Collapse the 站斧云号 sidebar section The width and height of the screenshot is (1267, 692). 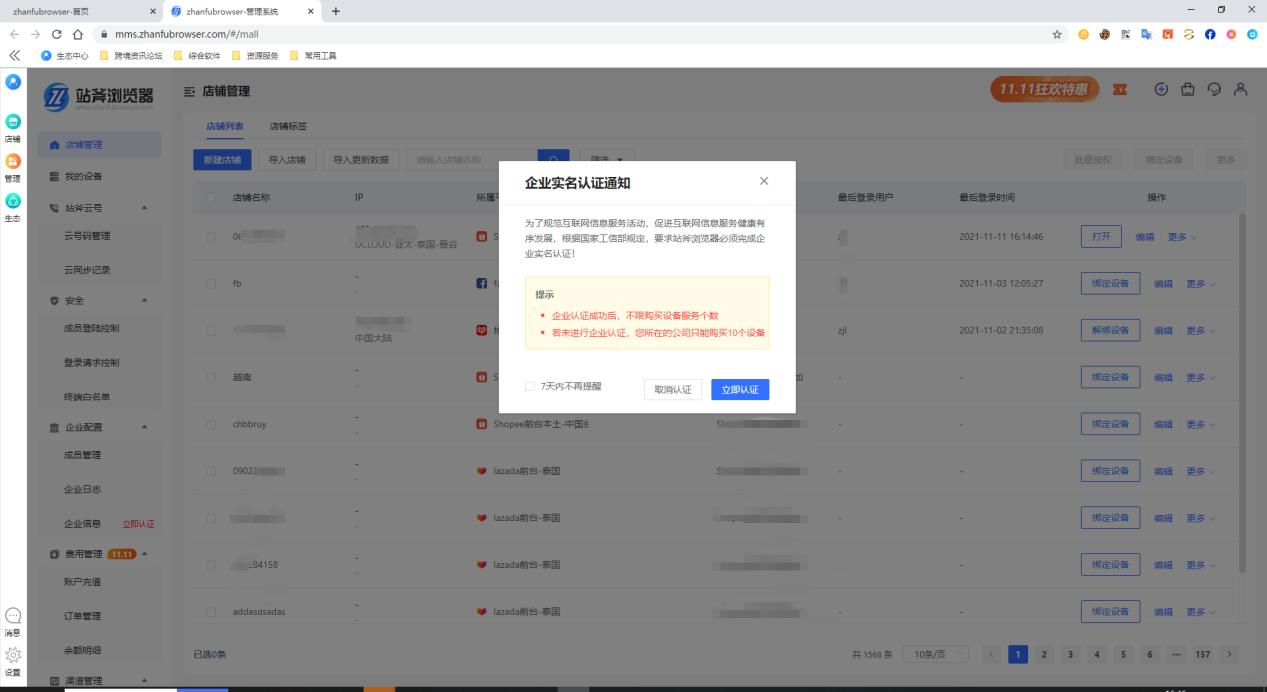tap(144, 208)
